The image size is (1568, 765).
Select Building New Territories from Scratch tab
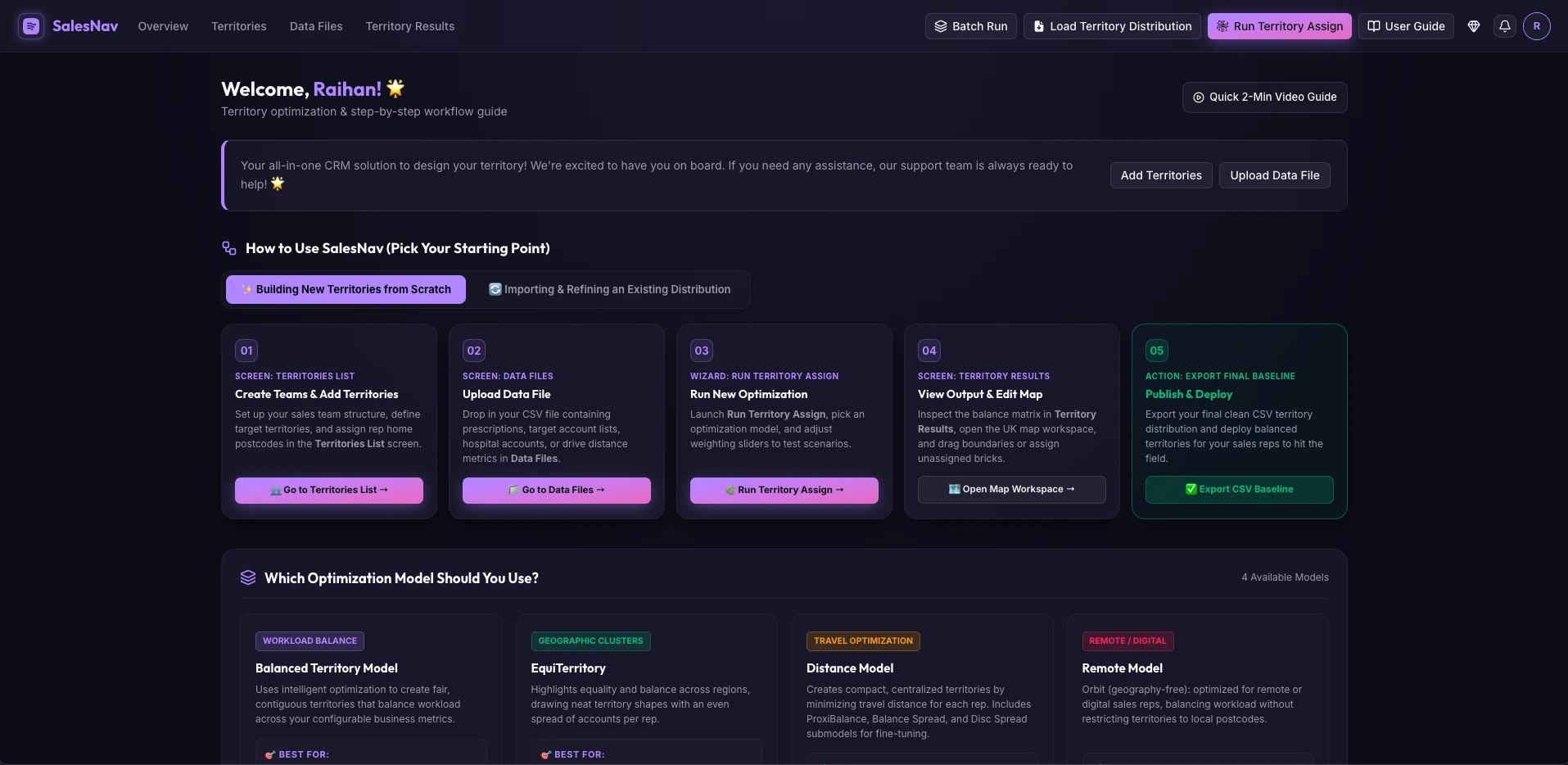tap(346, 289)
